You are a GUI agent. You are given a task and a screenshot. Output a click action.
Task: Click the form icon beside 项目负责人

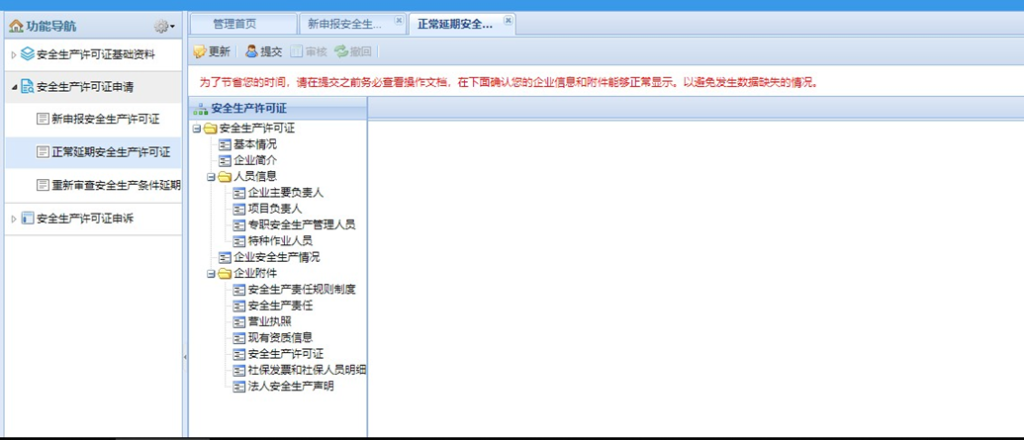pos(240,210)
